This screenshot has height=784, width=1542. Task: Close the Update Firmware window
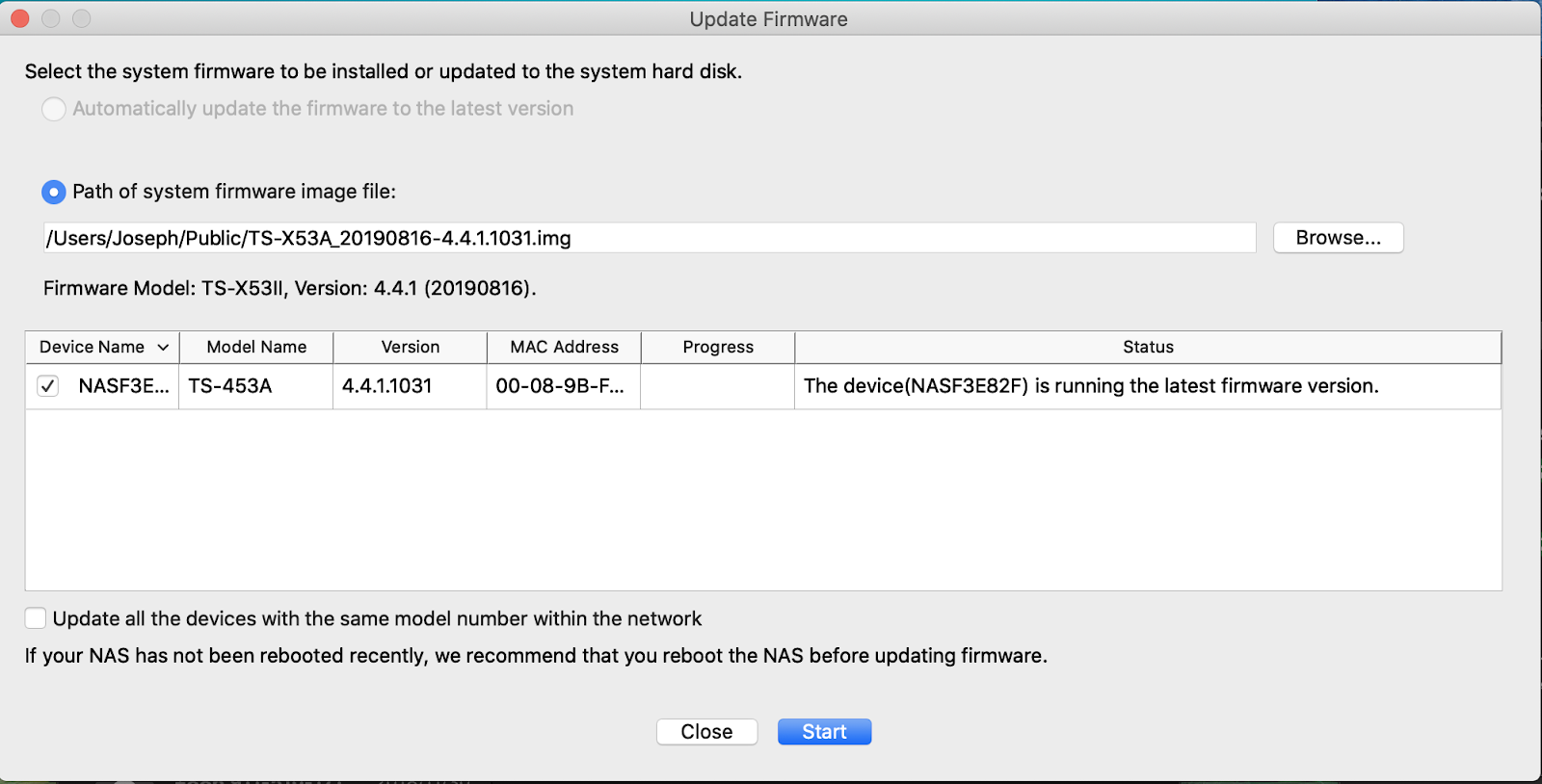[20, 18]
